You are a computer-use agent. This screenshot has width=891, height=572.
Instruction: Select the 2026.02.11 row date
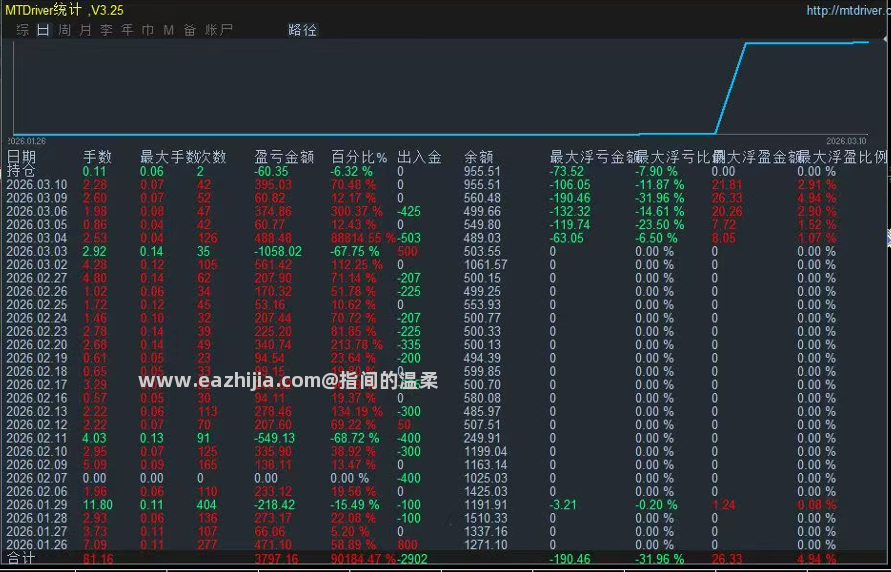[36, 438]
